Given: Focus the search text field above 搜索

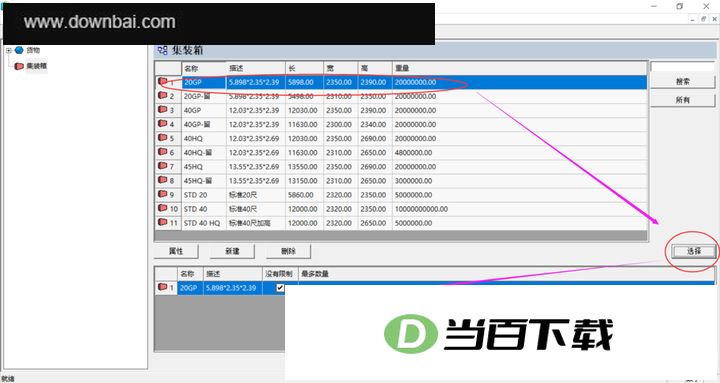Looking at the screenshot, I should coord(682,67).
